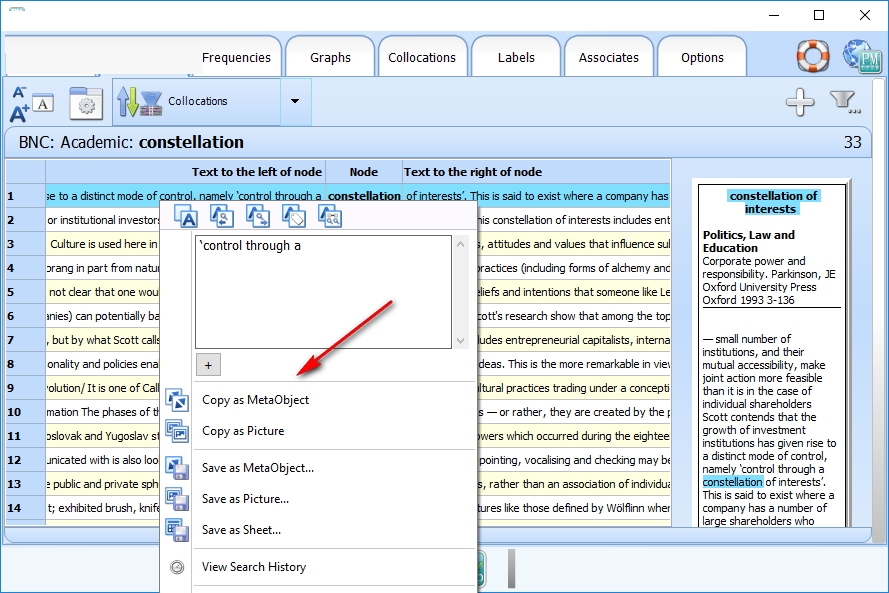Open the Labels tab
Image resolution: width=889 pixels, height=593 pixels.
pos(516,58)
